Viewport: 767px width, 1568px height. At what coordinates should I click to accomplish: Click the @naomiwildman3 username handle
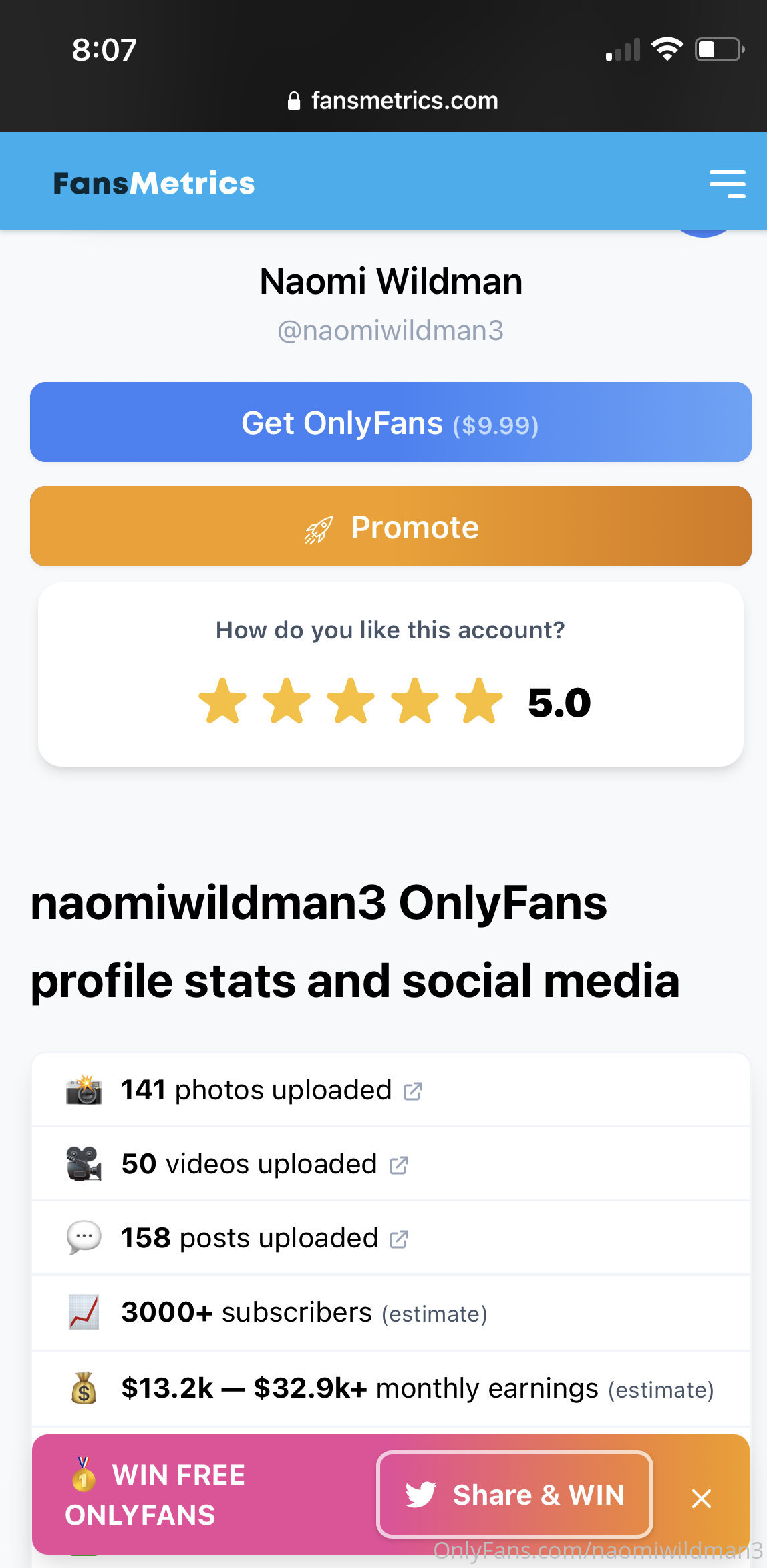(x=390, y=331)
